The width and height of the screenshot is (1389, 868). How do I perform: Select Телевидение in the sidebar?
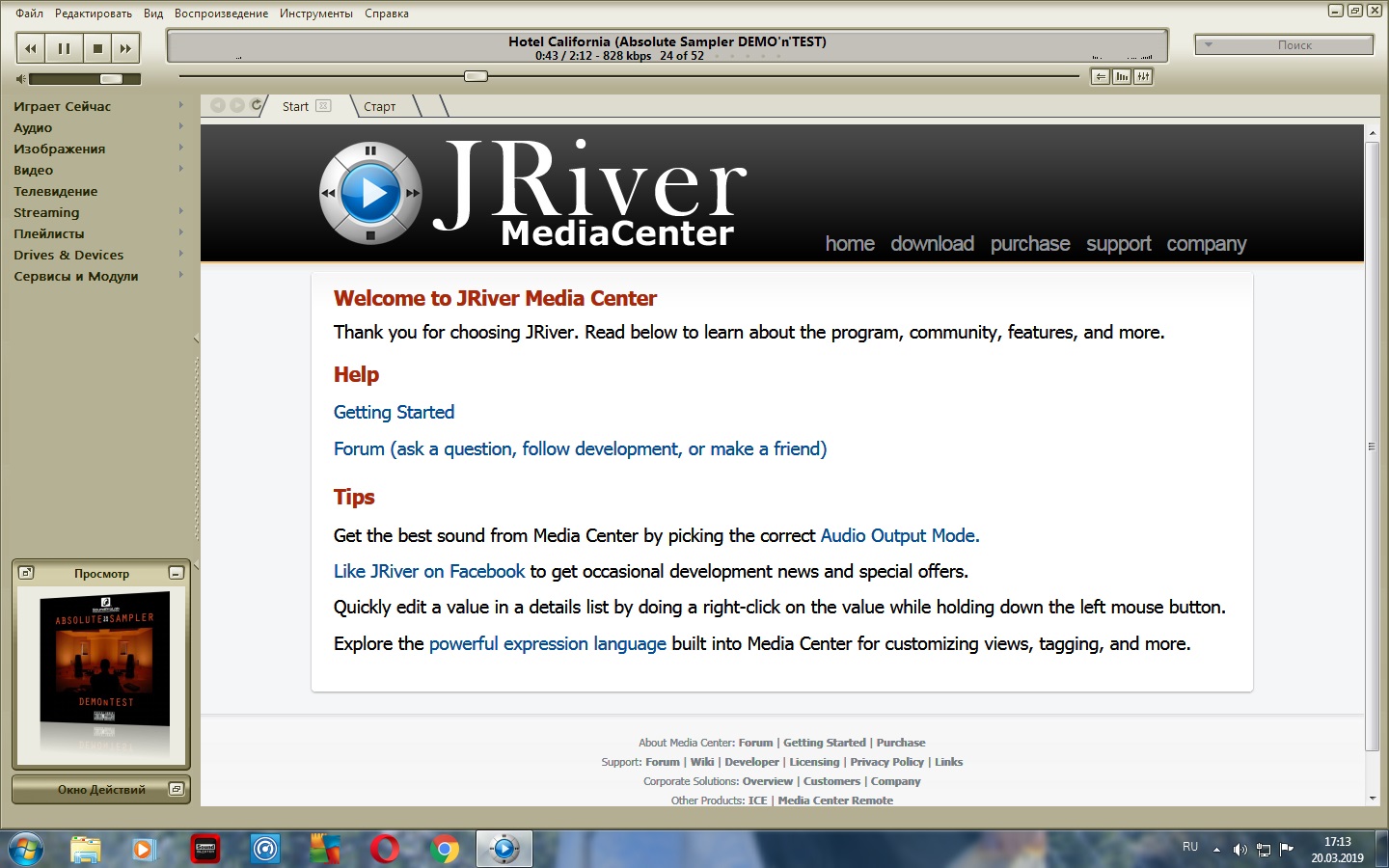click(x=56, y=191)
